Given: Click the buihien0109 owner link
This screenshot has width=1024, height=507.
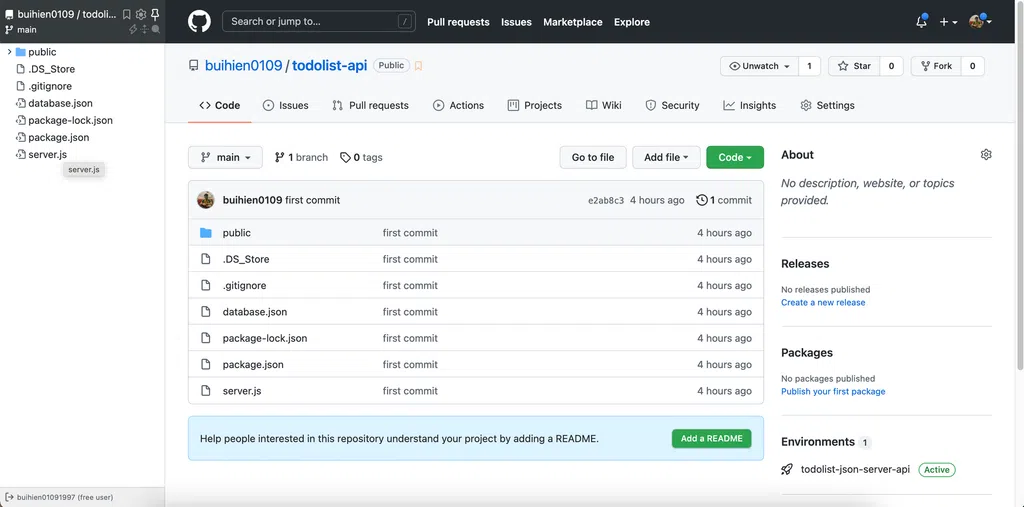Looking at the screenshot, I should pos(244,65).
